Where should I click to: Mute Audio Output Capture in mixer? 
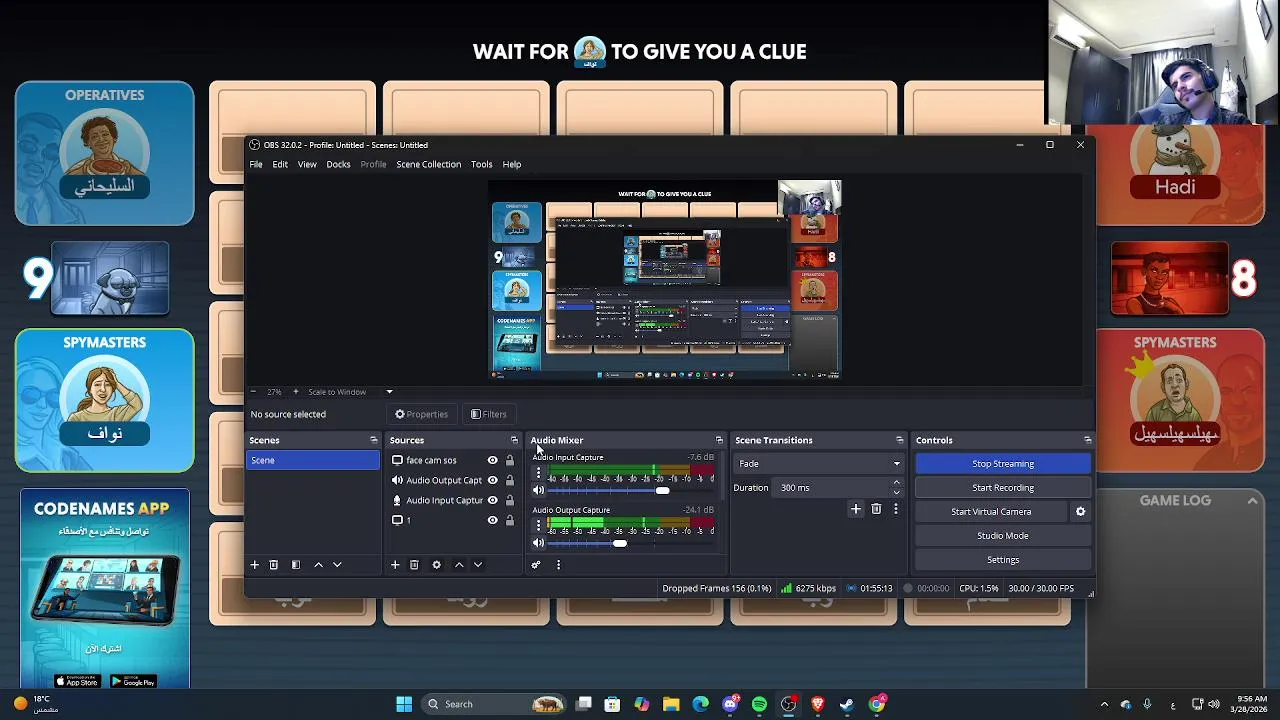[x=538, y=543]
